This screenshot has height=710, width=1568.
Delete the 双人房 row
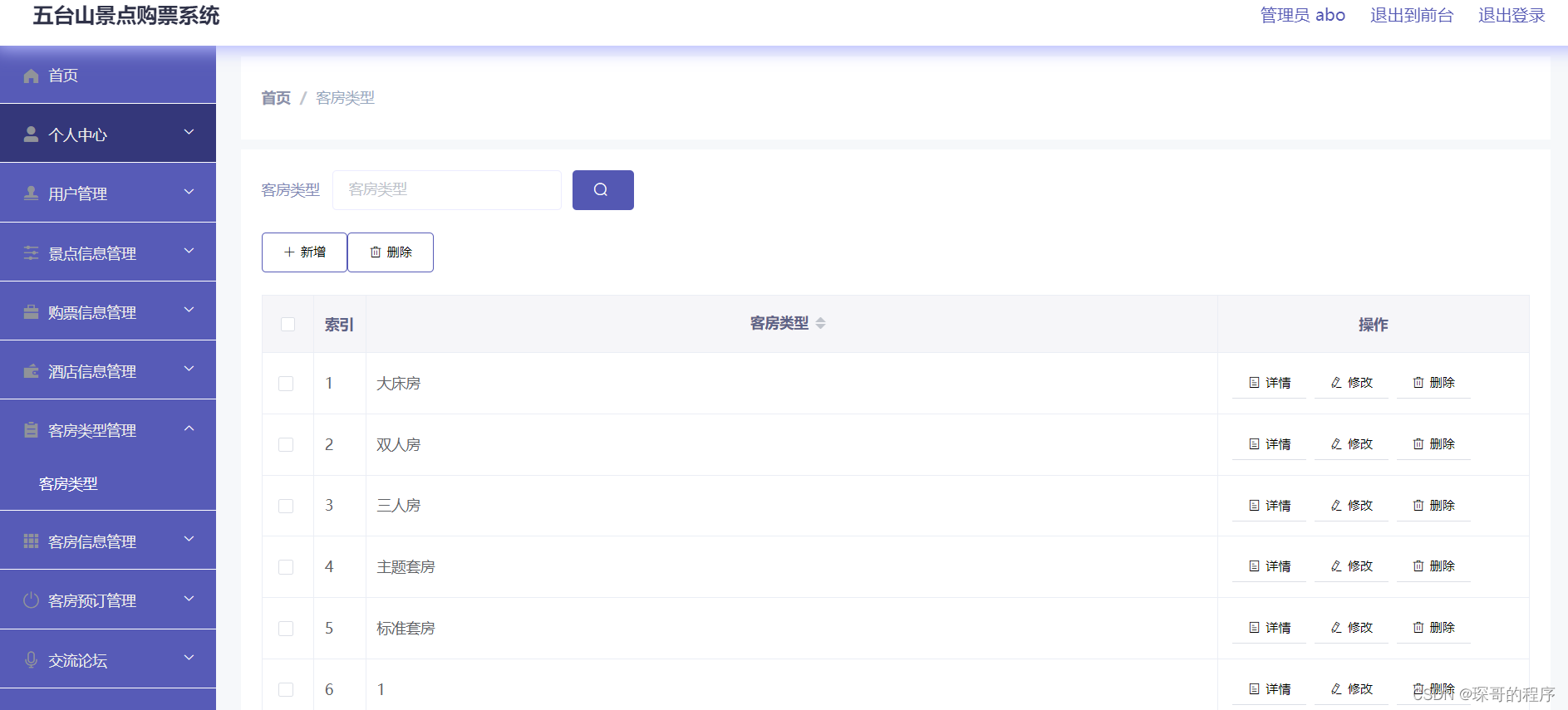(x=1433, y=444)
